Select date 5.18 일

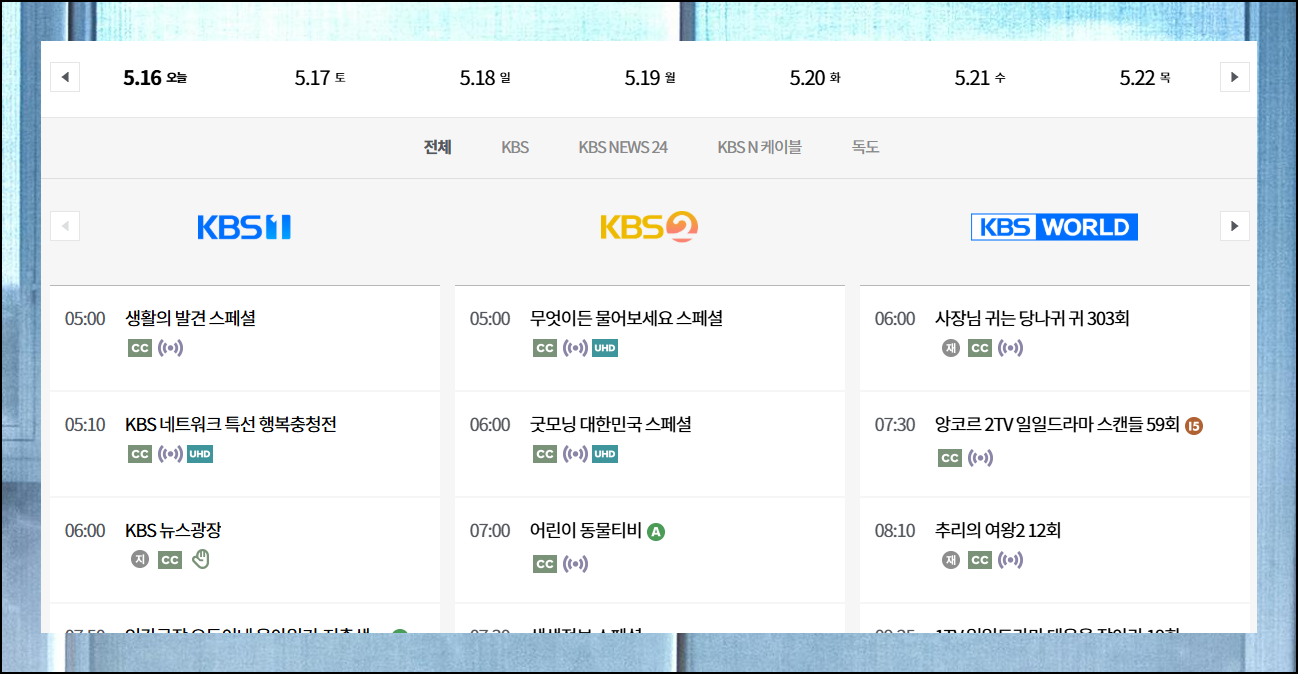click(485, 77)
